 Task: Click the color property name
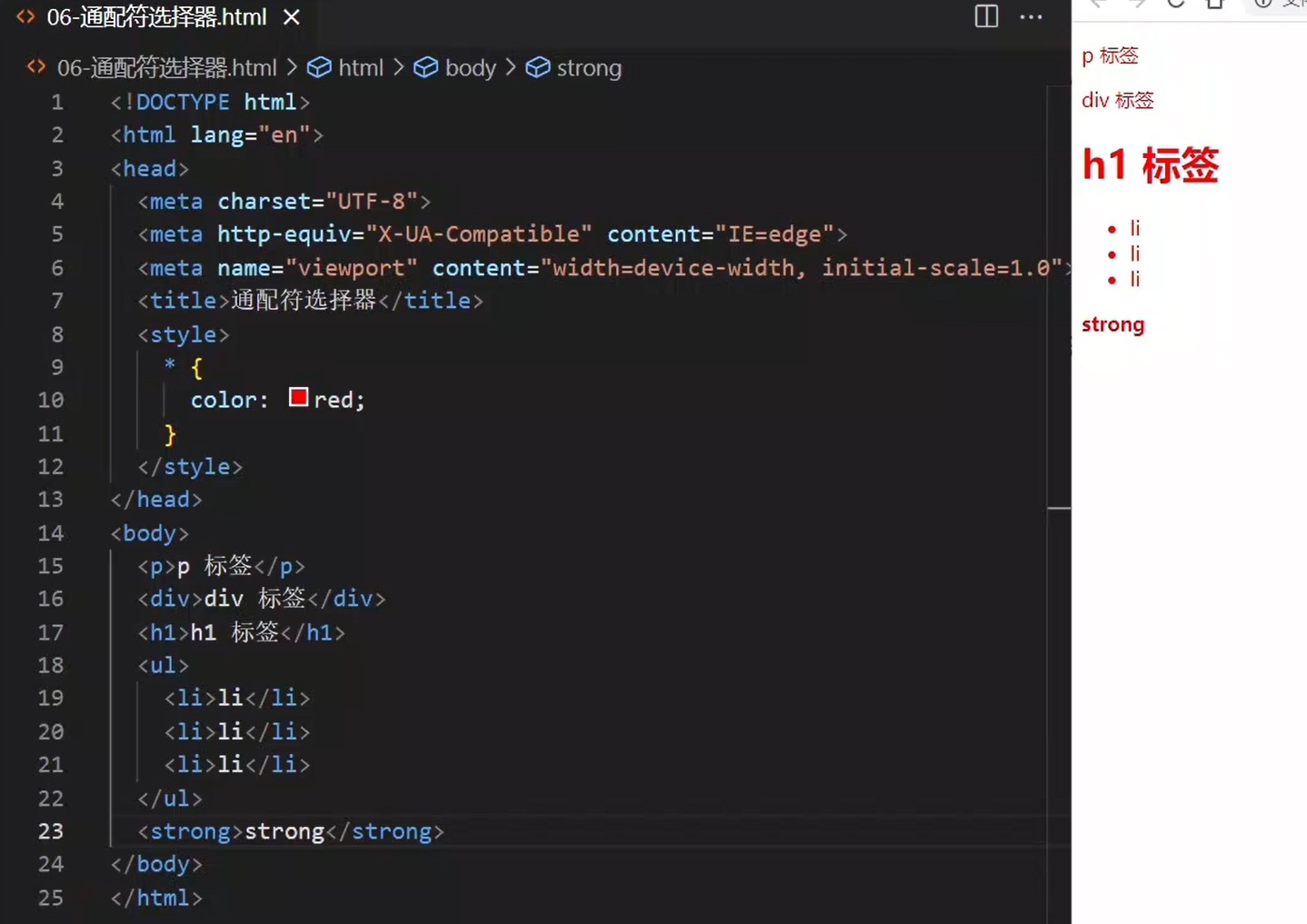pyautogui.click(x=224, y=401)
